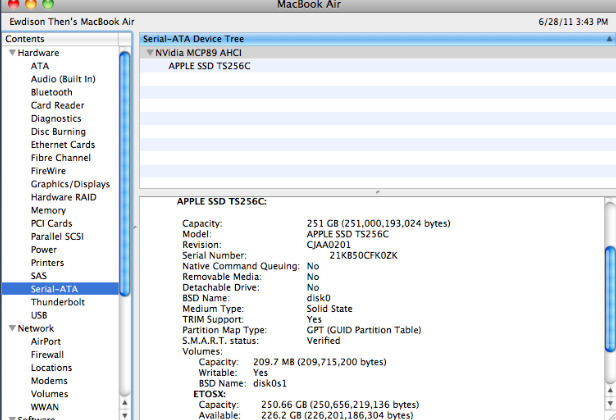This screenshot has height=420, width=616.
Task: Select Power in the sidebar
Action: pos(44,249)
